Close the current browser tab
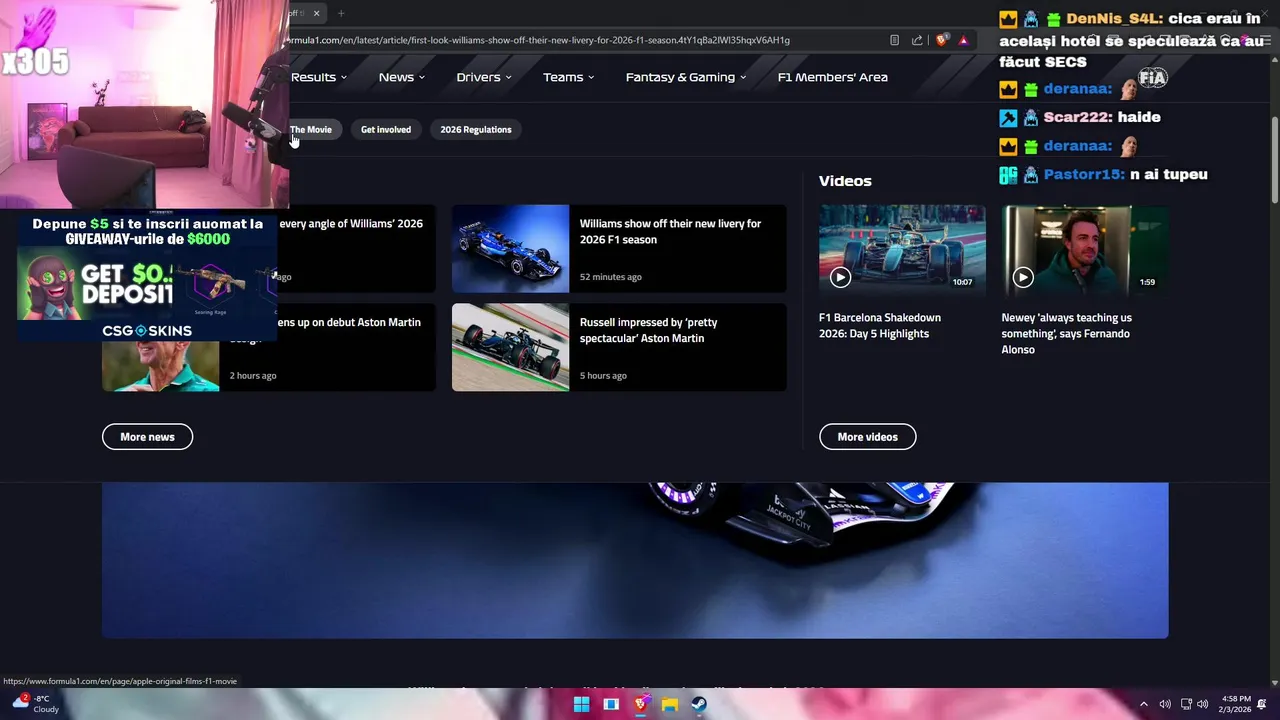The image size is (1280, 720). tap(316, 13)
